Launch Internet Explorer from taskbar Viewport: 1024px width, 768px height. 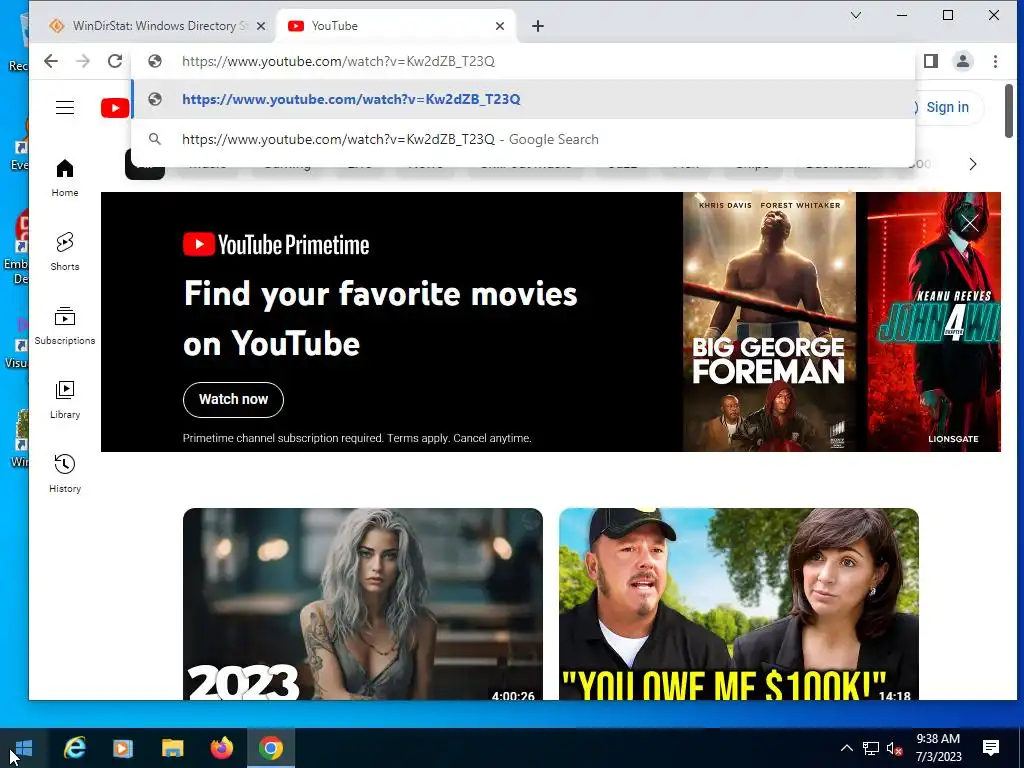74,748
